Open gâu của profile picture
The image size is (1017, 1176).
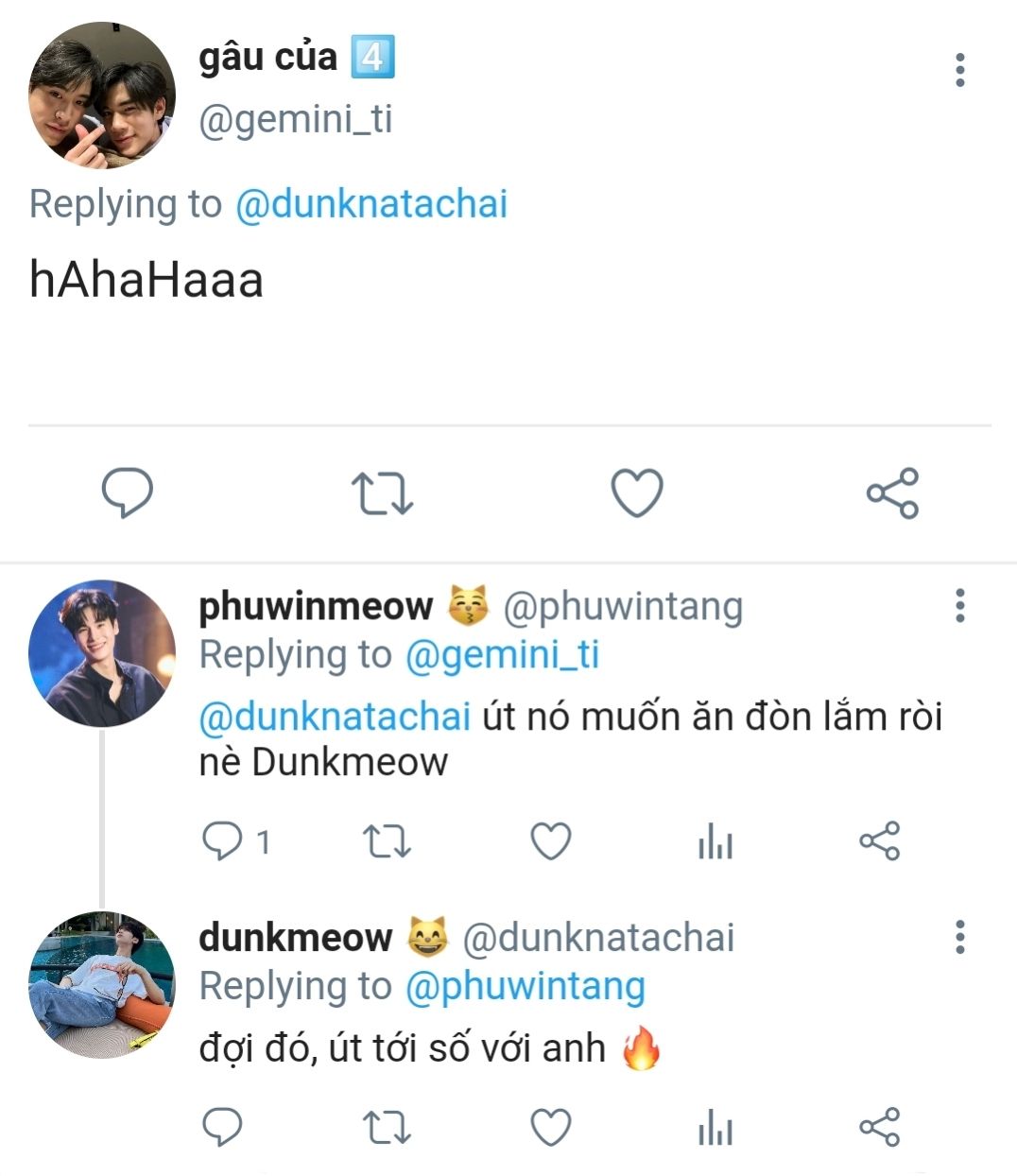102,95
